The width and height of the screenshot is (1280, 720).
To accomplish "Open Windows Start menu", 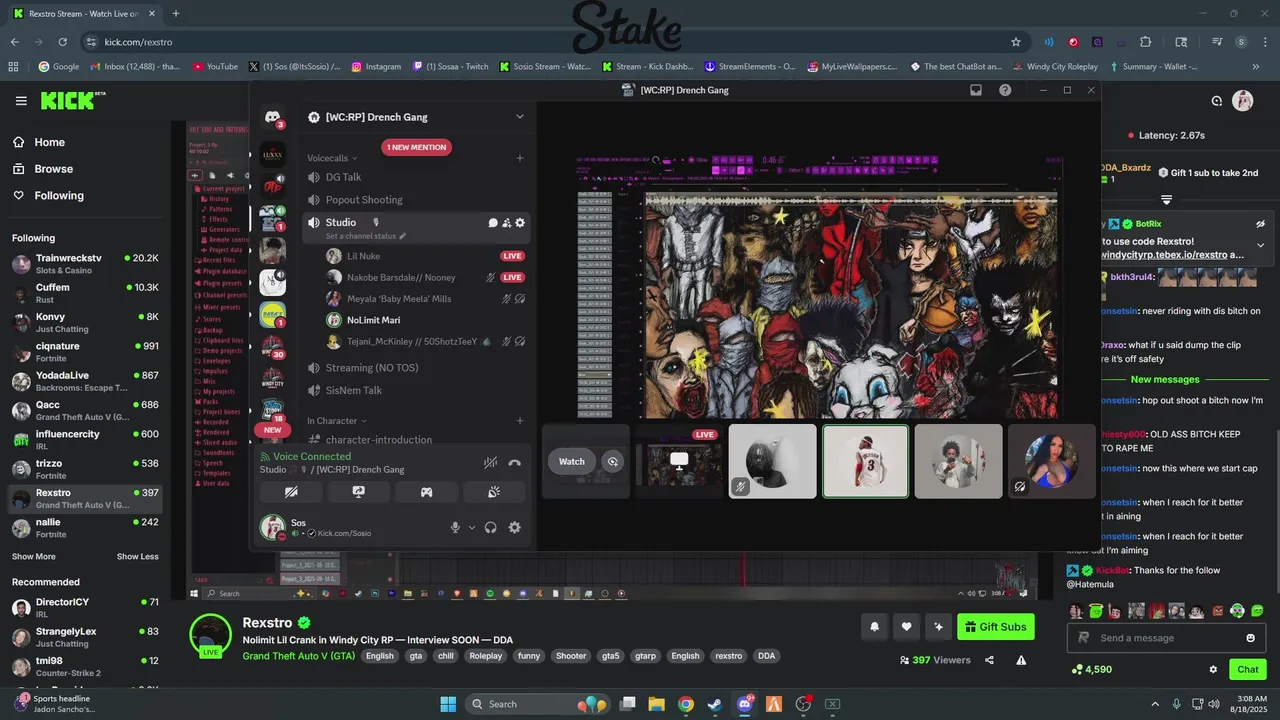I will pos(448,704).
